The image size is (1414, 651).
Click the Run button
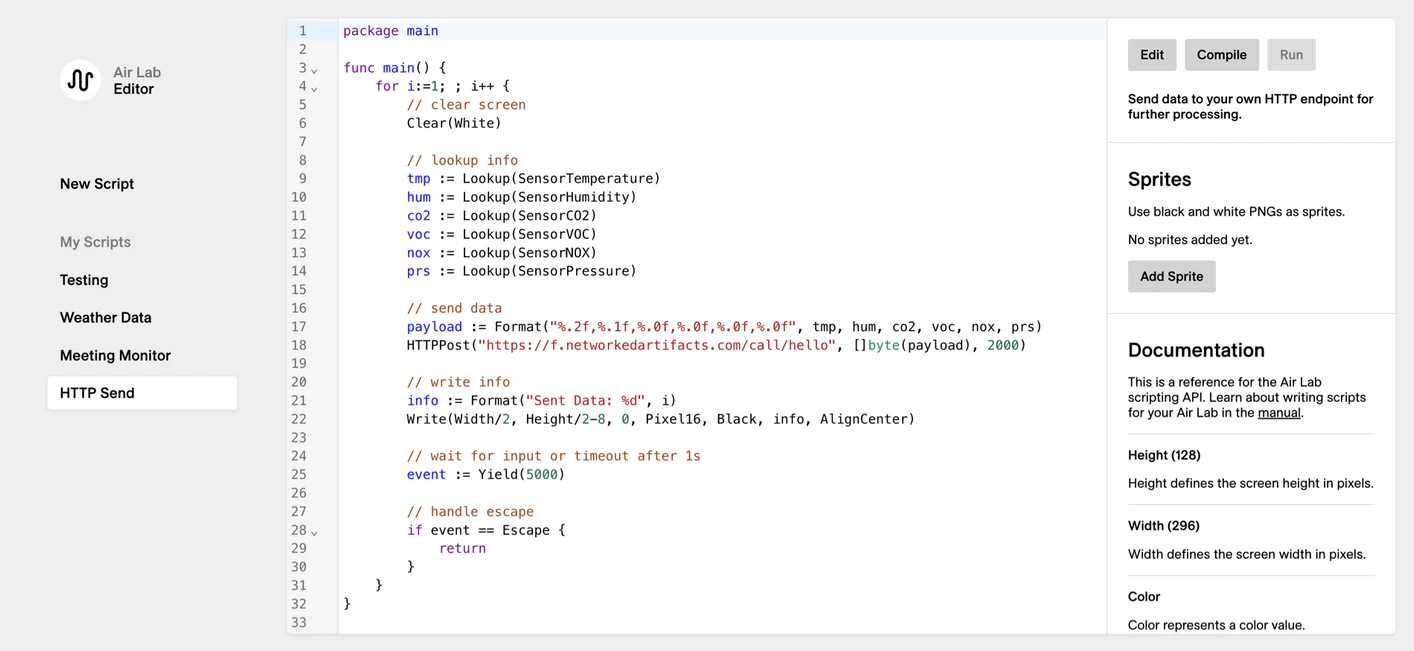[x=1291, y=55]
